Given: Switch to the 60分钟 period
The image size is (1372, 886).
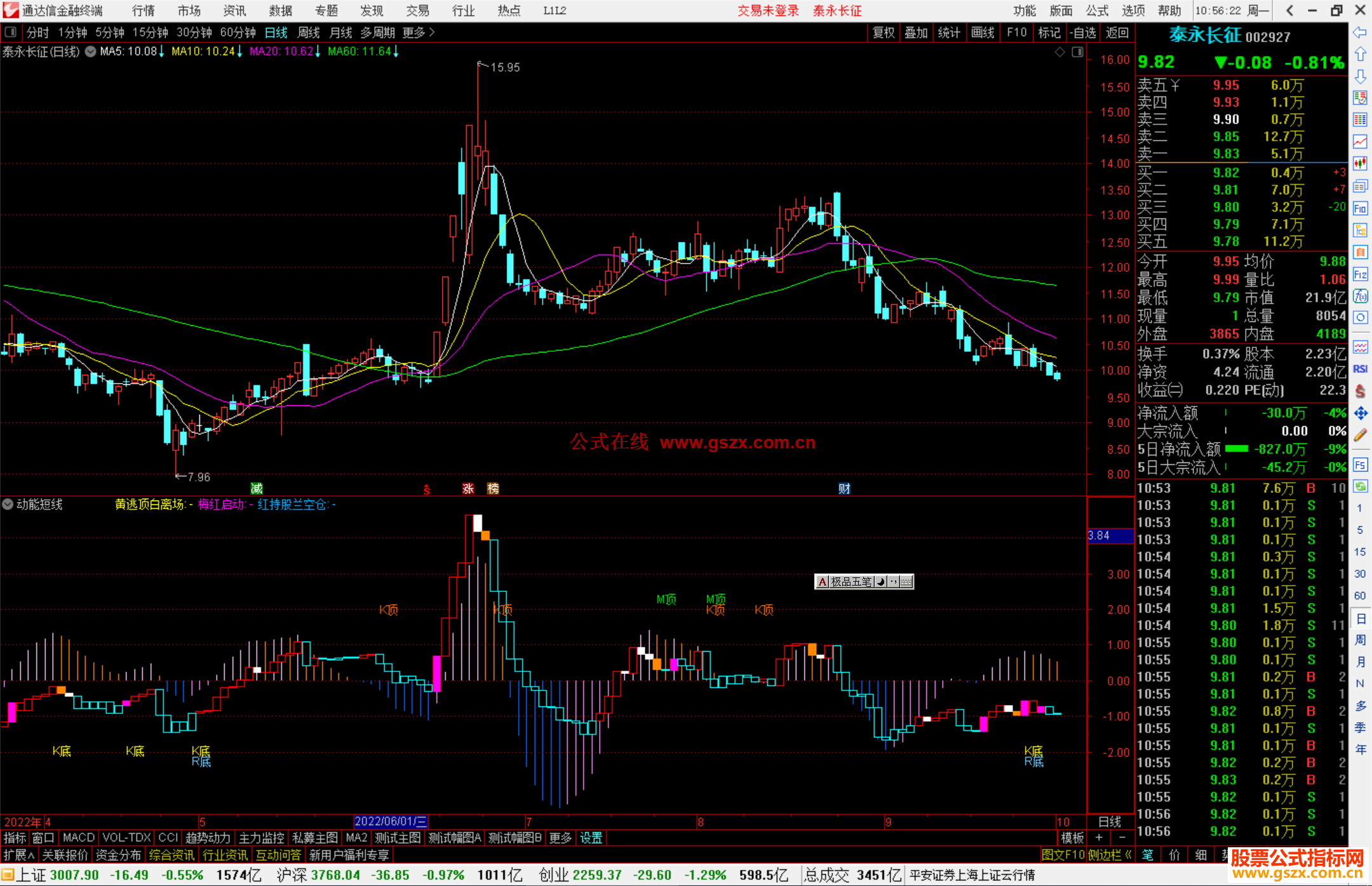Looking at the screenshot, I should point(238,32).
